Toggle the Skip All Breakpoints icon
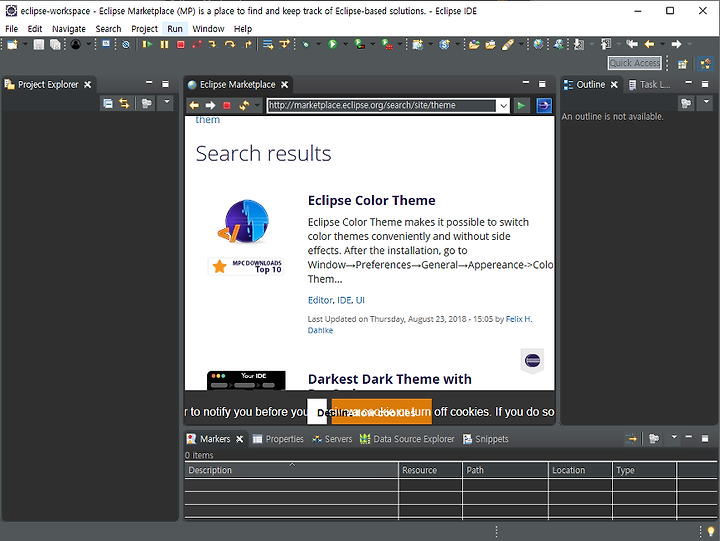This screenshot has width=720, height=541. point(126,45)
